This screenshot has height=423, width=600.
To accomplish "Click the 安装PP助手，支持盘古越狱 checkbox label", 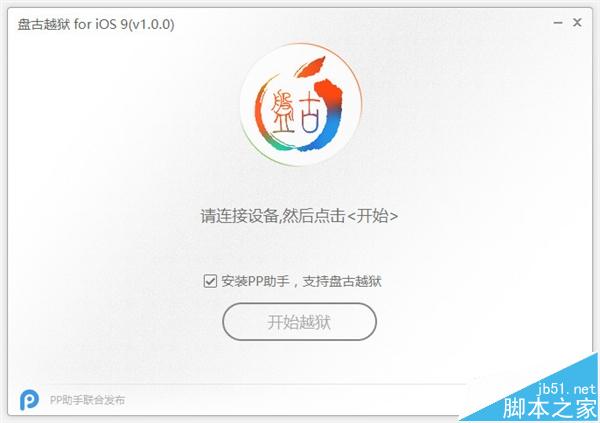I will [x=301, y=281].
